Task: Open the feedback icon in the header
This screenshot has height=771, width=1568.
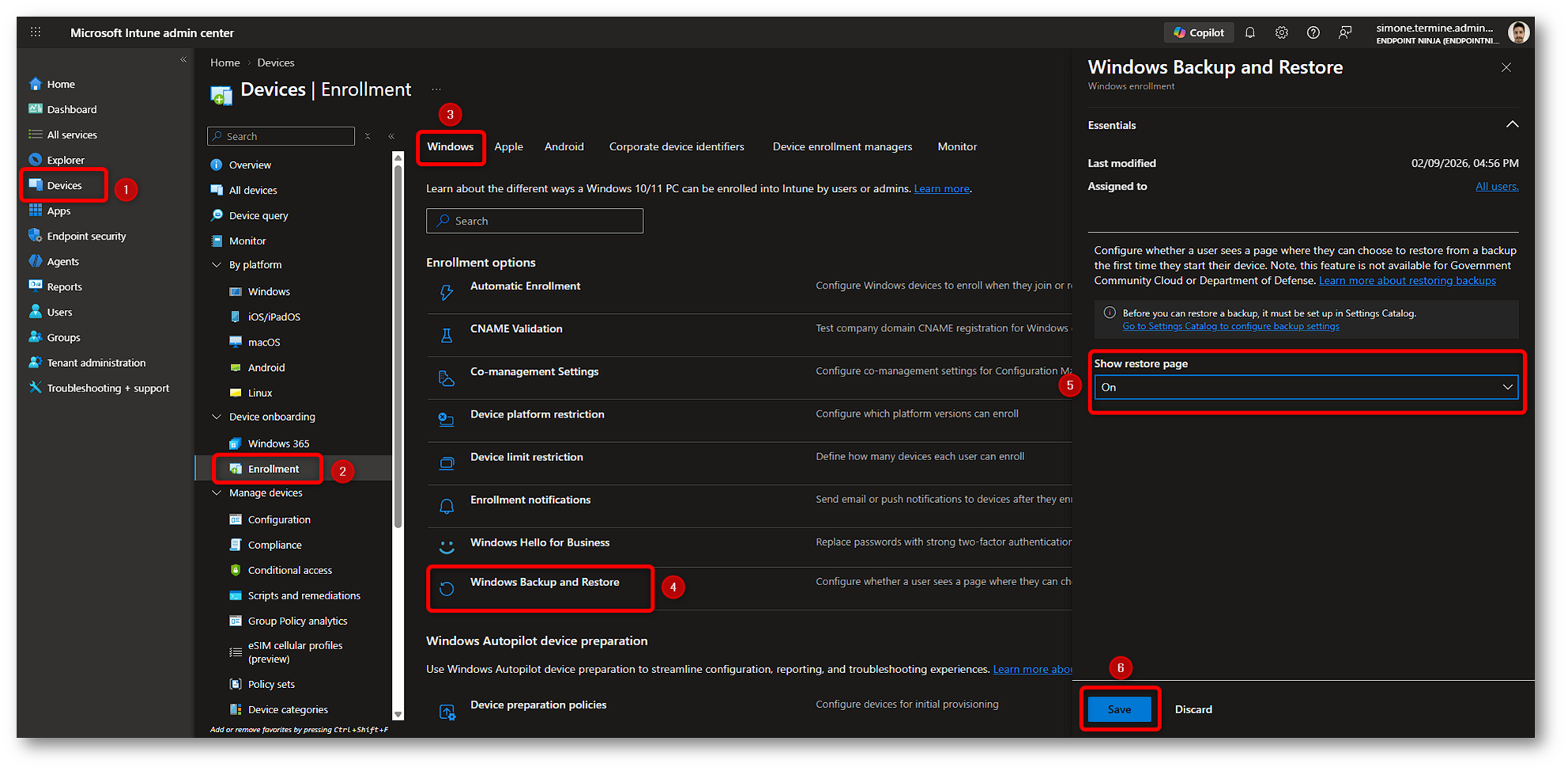Action: (x=1345, y=32)
